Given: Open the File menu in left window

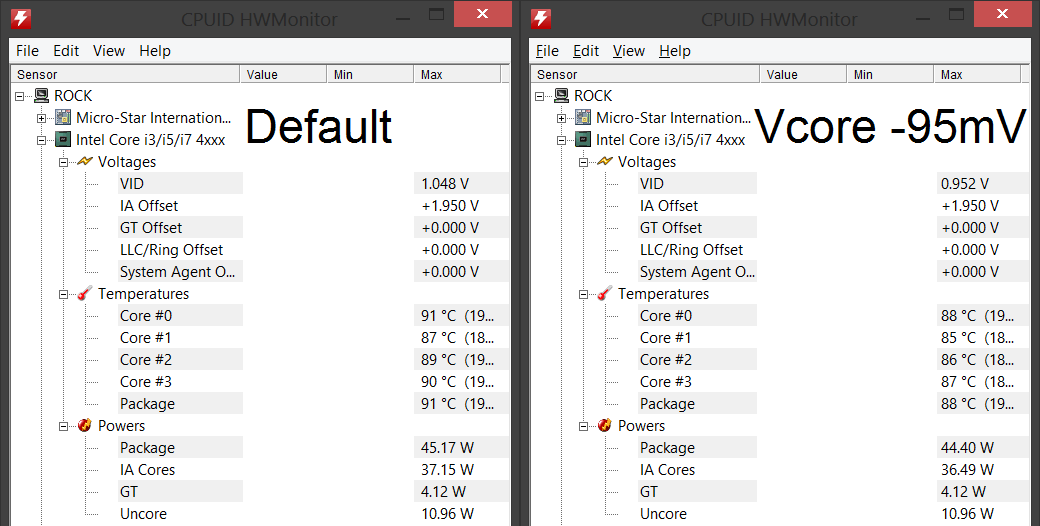Looking at the screenshot, I should coord(27,51).
